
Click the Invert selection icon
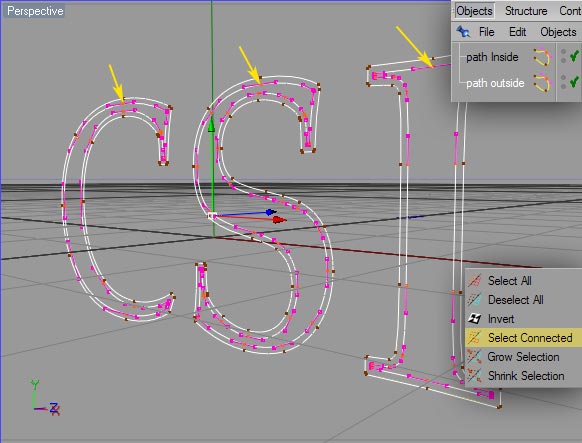pyautogui.click(x=475, y=318)
